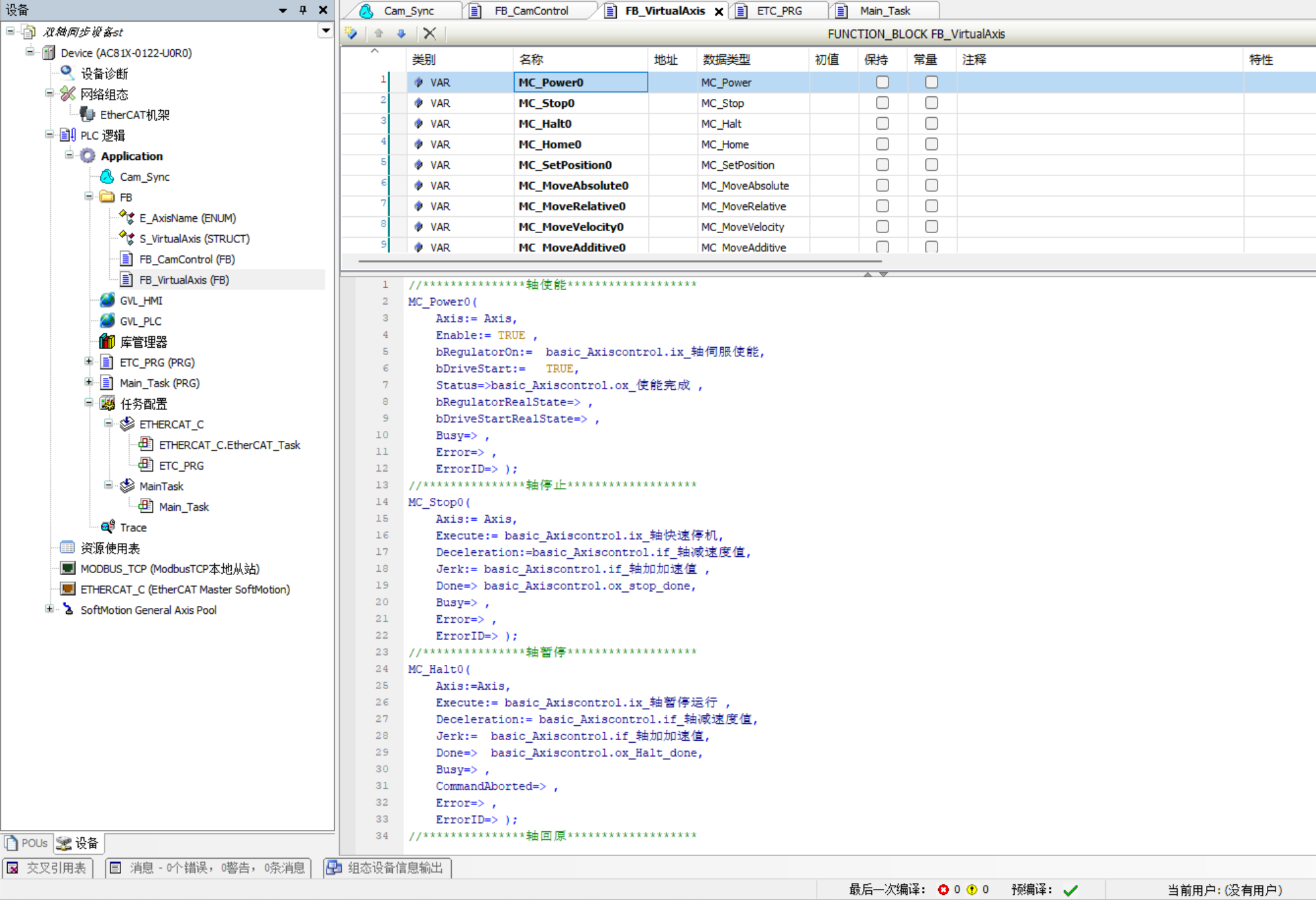Delete variable with the X toolbar icon
The width and height of the screenshot is (1316, 900).
coord(430,33)
